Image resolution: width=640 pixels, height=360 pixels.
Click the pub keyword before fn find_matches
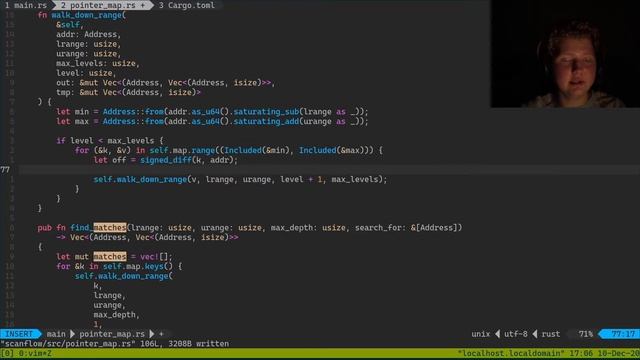pyautogui.click(x=44, y=228)
